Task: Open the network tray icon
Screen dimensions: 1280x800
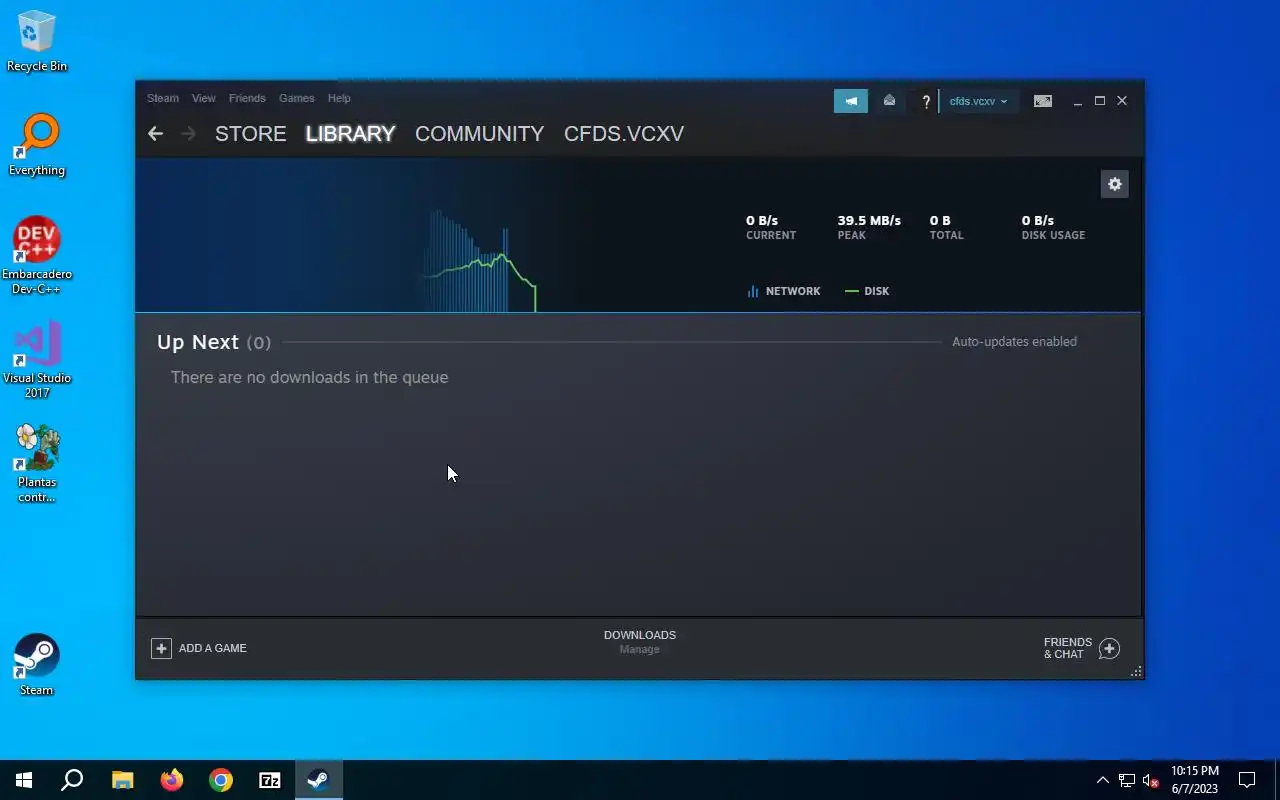Action: 1127,780
